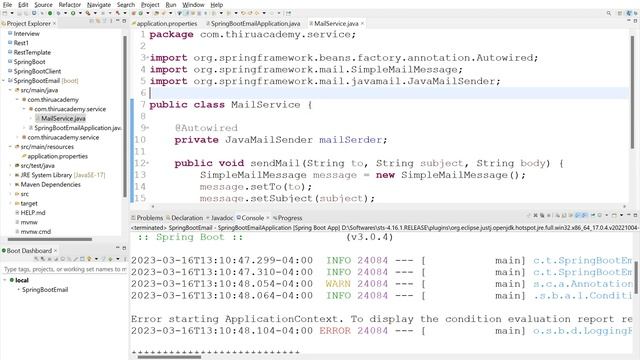Click the Debug bug icon in toolbar
Image resolution: width=640 pixels, height=360 pixels.
tap(58, 13)
